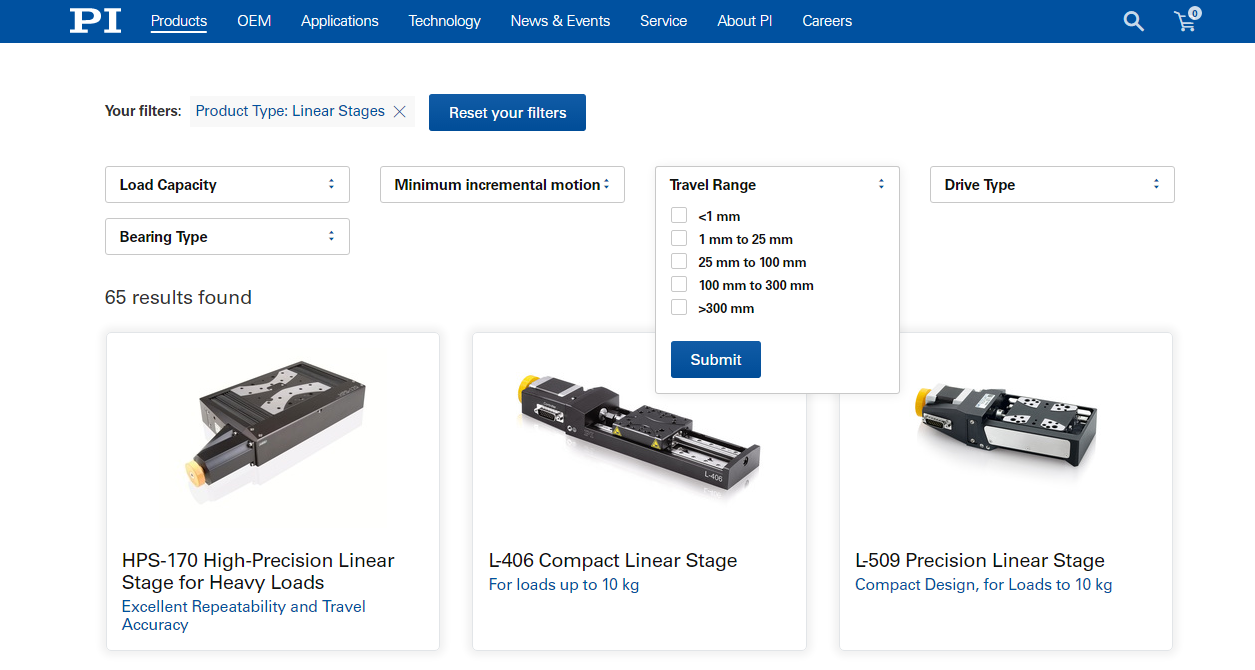Submit the Travel Range selection
This screenshot has width=1255, height=670.
coord(715,359)
